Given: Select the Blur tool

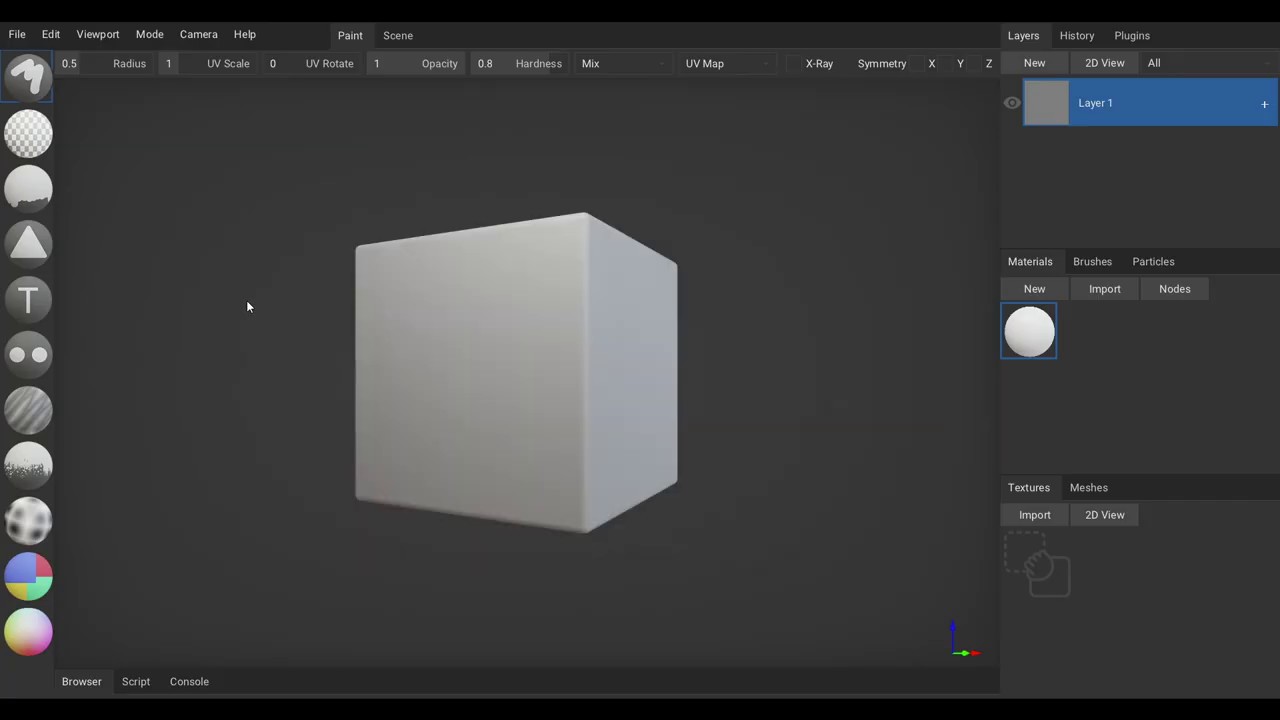Looking at the screenshot, I should point(28,410).
